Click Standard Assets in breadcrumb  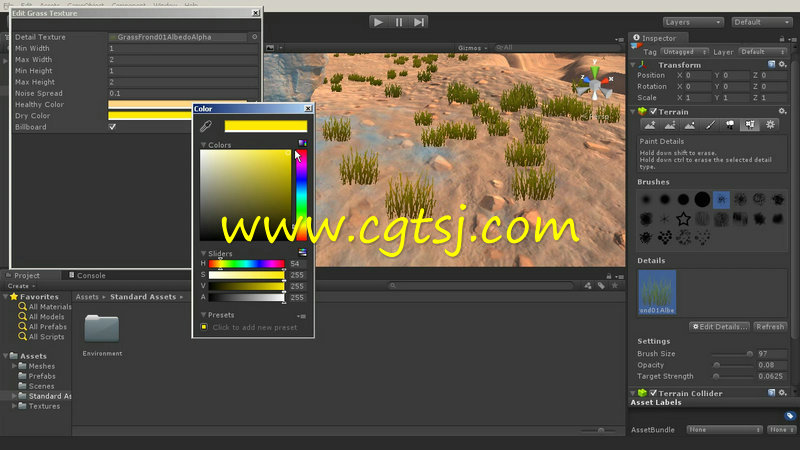[143, 296]
